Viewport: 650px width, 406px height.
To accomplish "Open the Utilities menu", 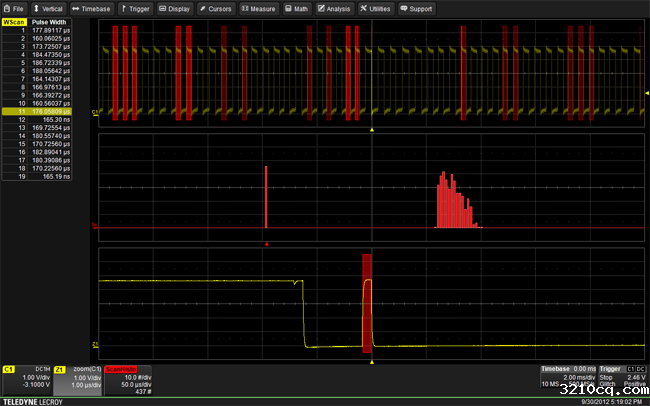I will click(x=376, y=9).
